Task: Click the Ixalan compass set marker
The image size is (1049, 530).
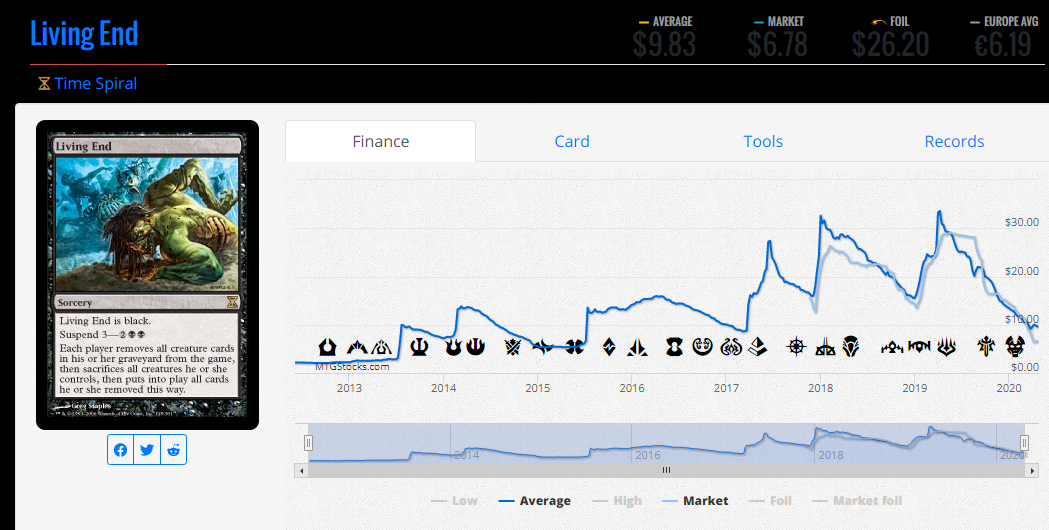Action: [796, 347]
